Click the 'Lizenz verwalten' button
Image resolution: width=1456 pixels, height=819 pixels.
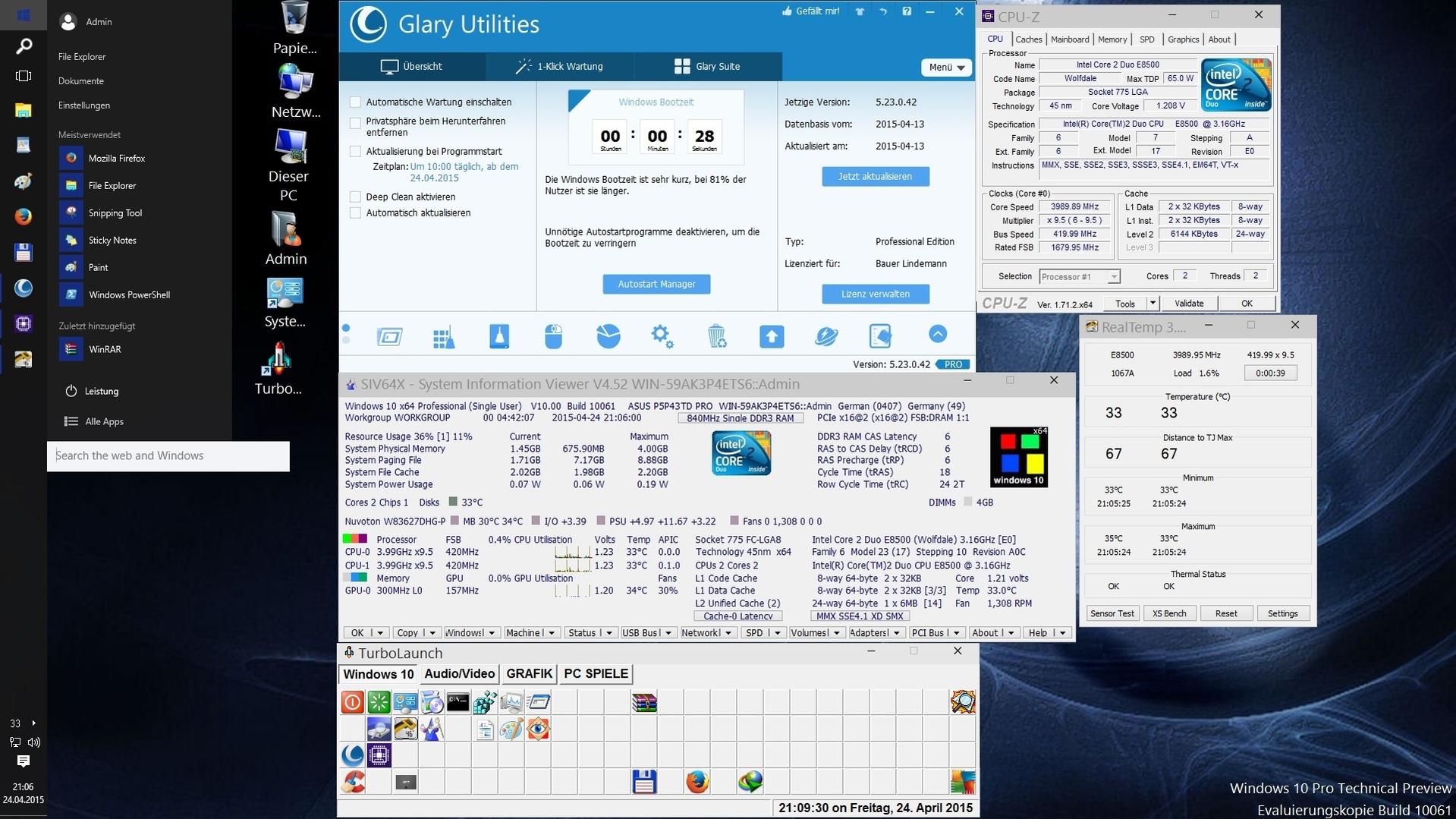click(875, 294)
